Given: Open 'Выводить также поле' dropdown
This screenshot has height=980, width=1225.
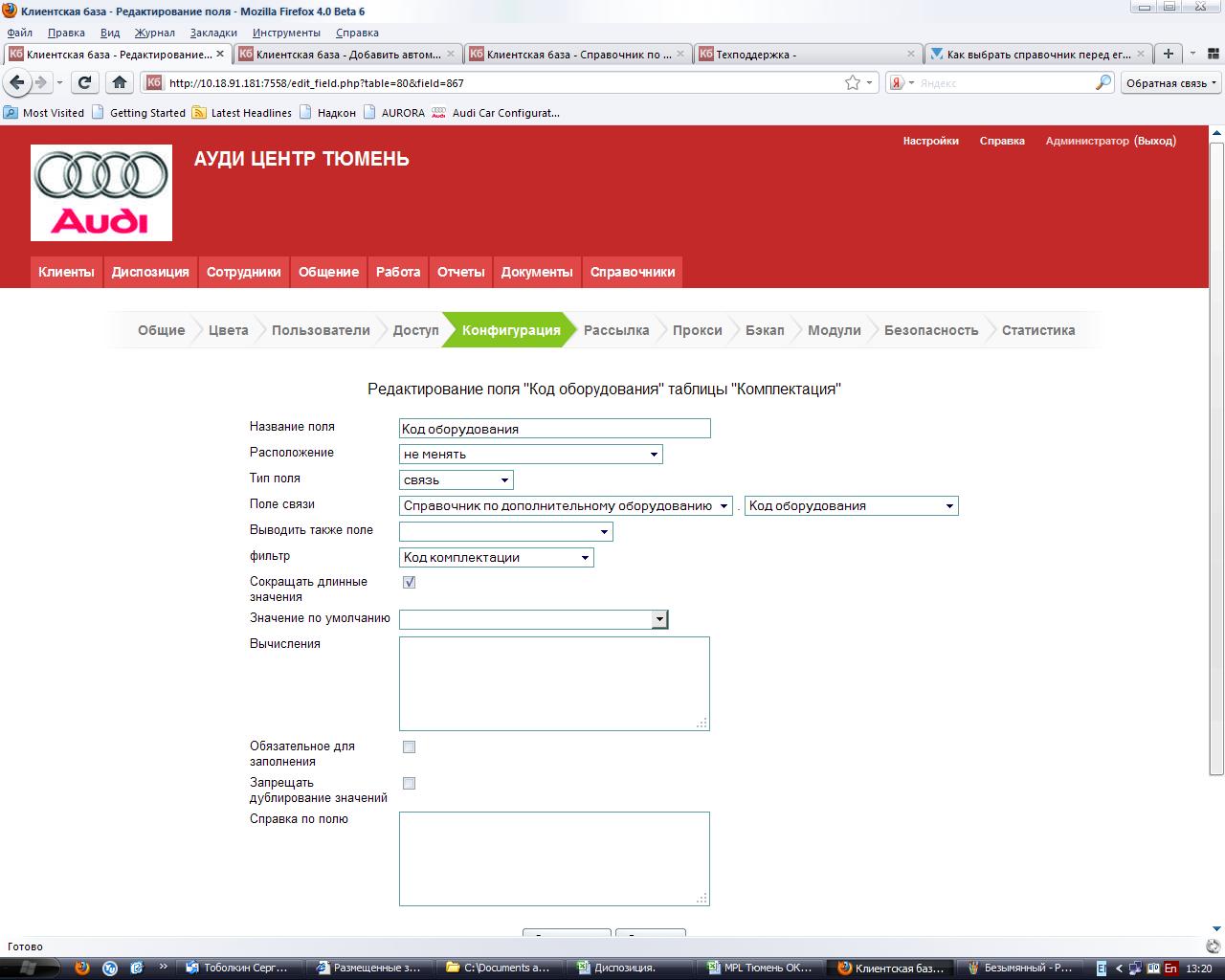Looking at the screenshot, I should click(x=505, y=532).
